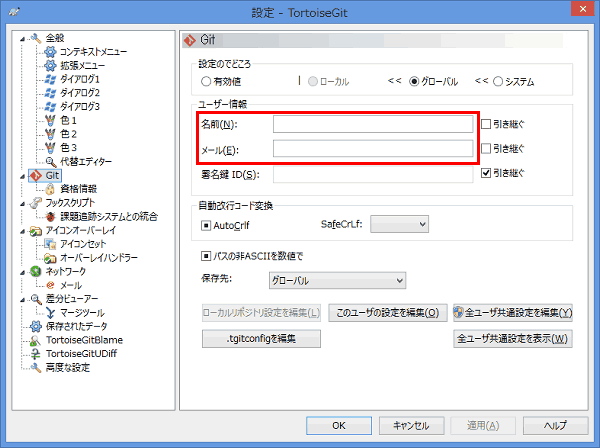600x448 pixels.
Task: Click the wrench icon for 高度な設定
Action: (x=36, y=368)
